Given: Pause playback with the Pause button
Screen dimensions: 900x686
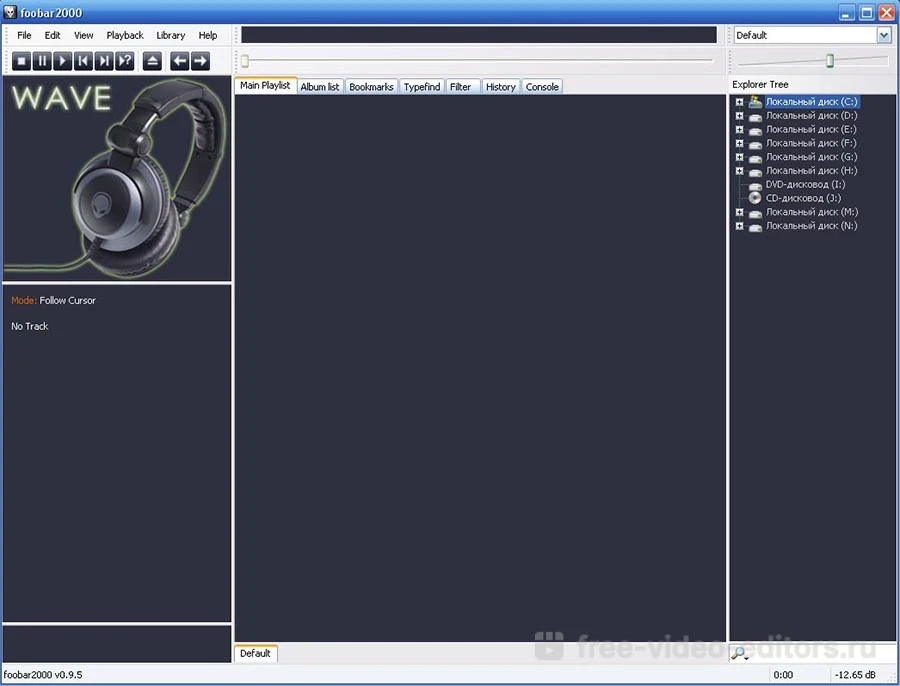Looking at the screenshot, I should click(42, 61).
